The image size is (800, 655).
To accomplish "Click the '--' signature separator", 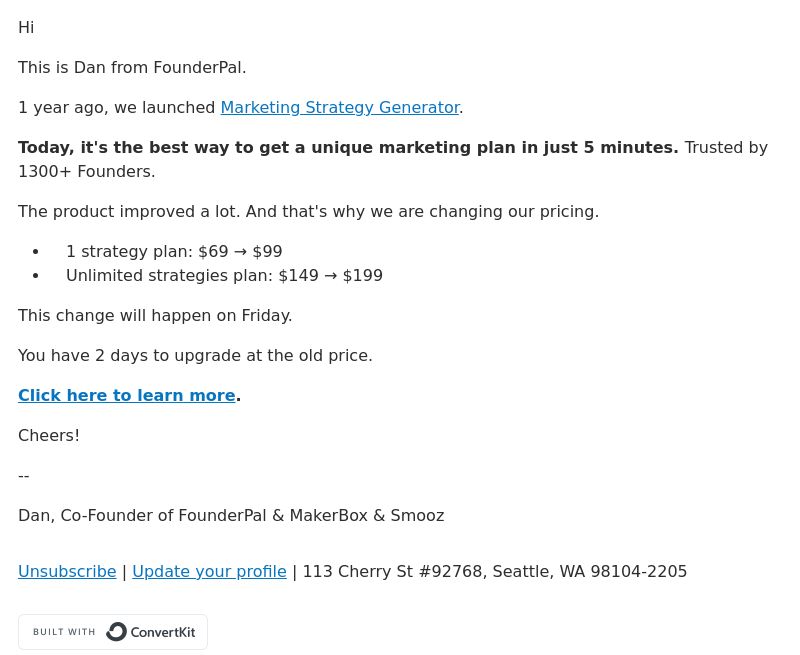I will tap(23, 475).
